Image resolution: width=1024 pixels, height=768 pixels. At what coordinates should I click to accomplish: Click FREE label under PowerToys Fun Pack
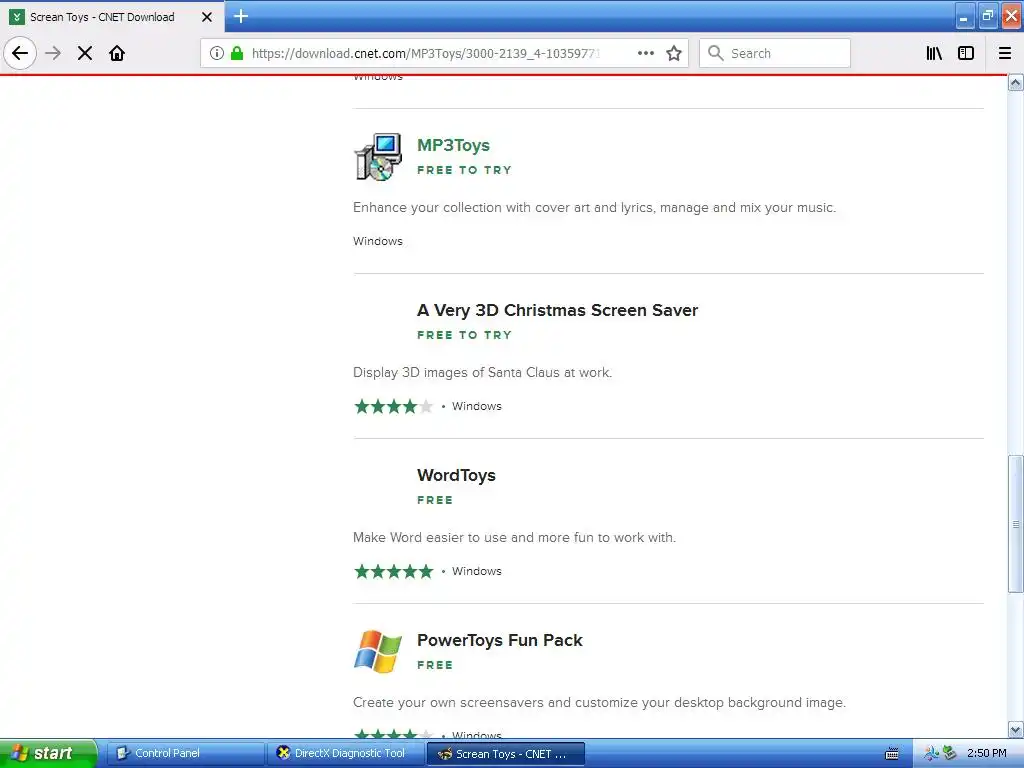point(435,665)
